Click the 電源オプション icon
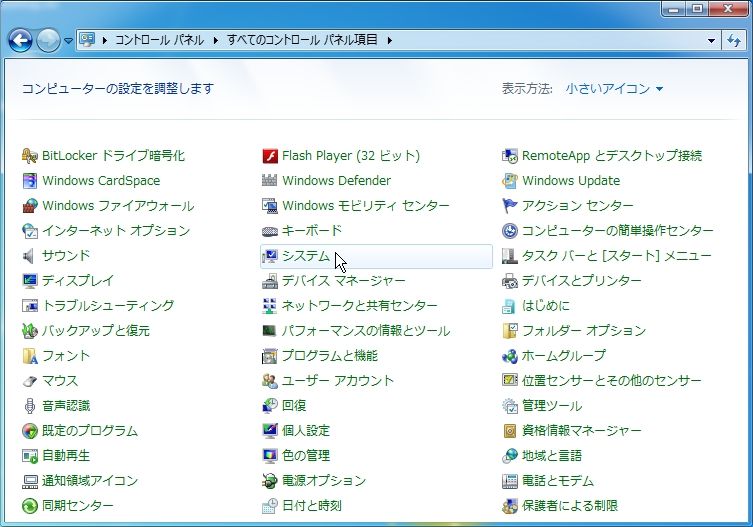 (x=270, y=480)
